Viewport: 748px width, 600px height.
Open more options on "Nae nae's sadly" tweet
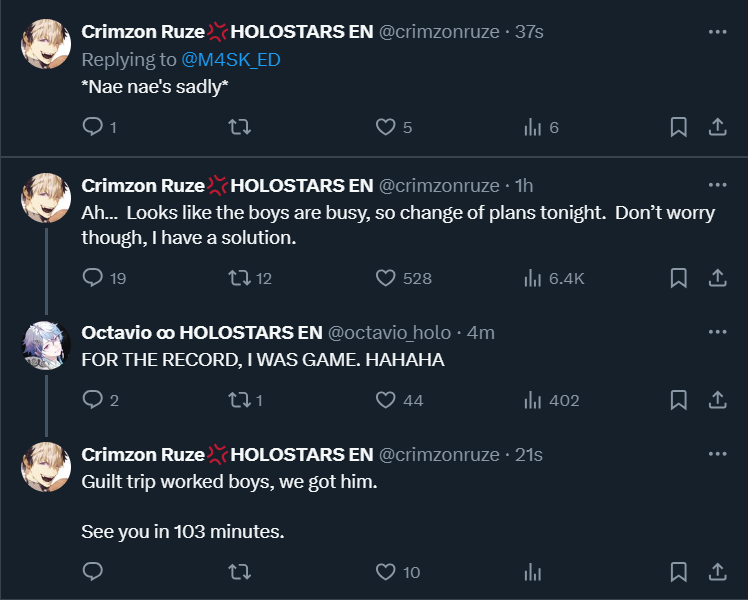click(x=717, y=32)
